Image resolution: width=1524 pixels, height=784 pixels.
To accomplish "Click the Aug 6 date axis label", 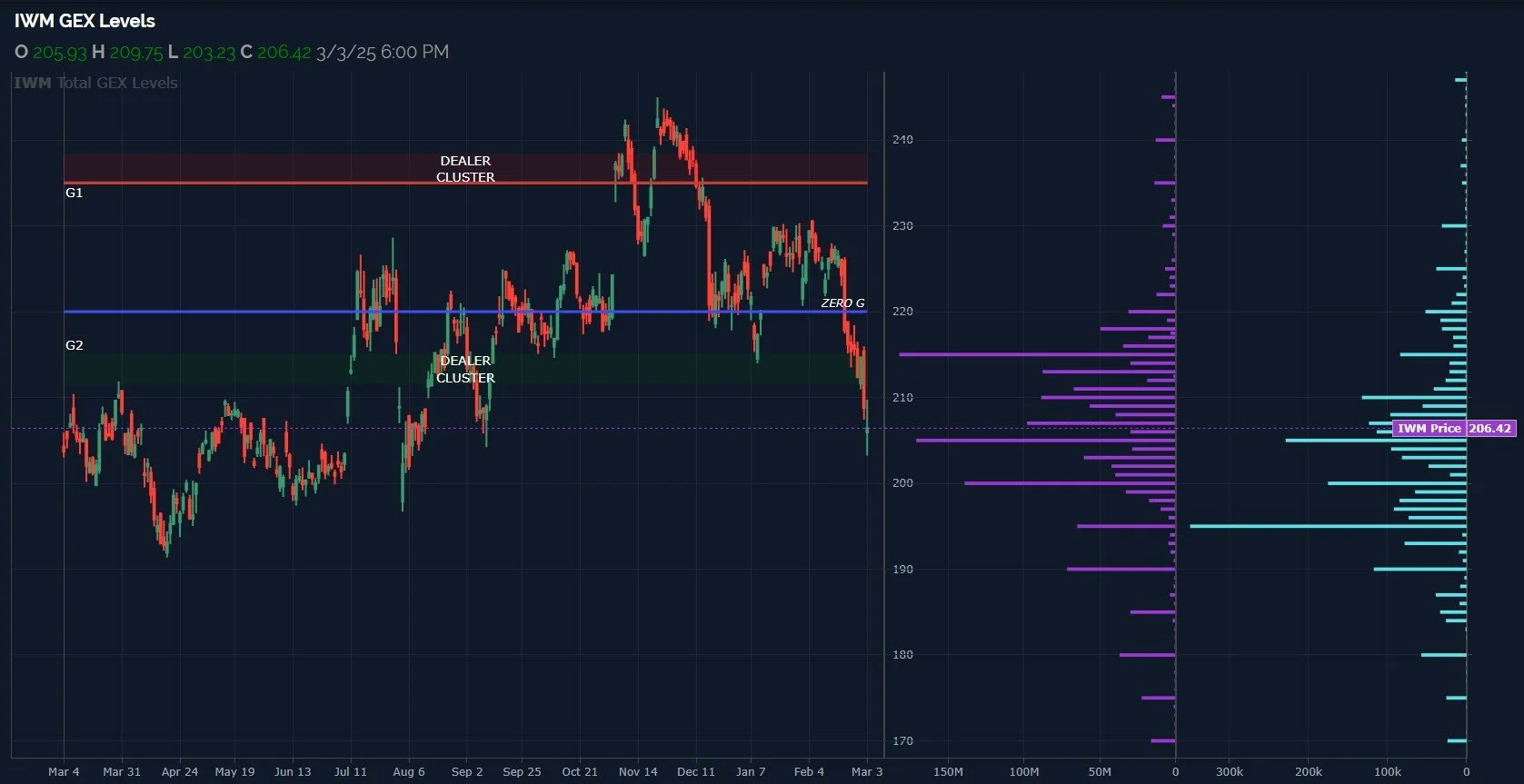I will 409,771.
